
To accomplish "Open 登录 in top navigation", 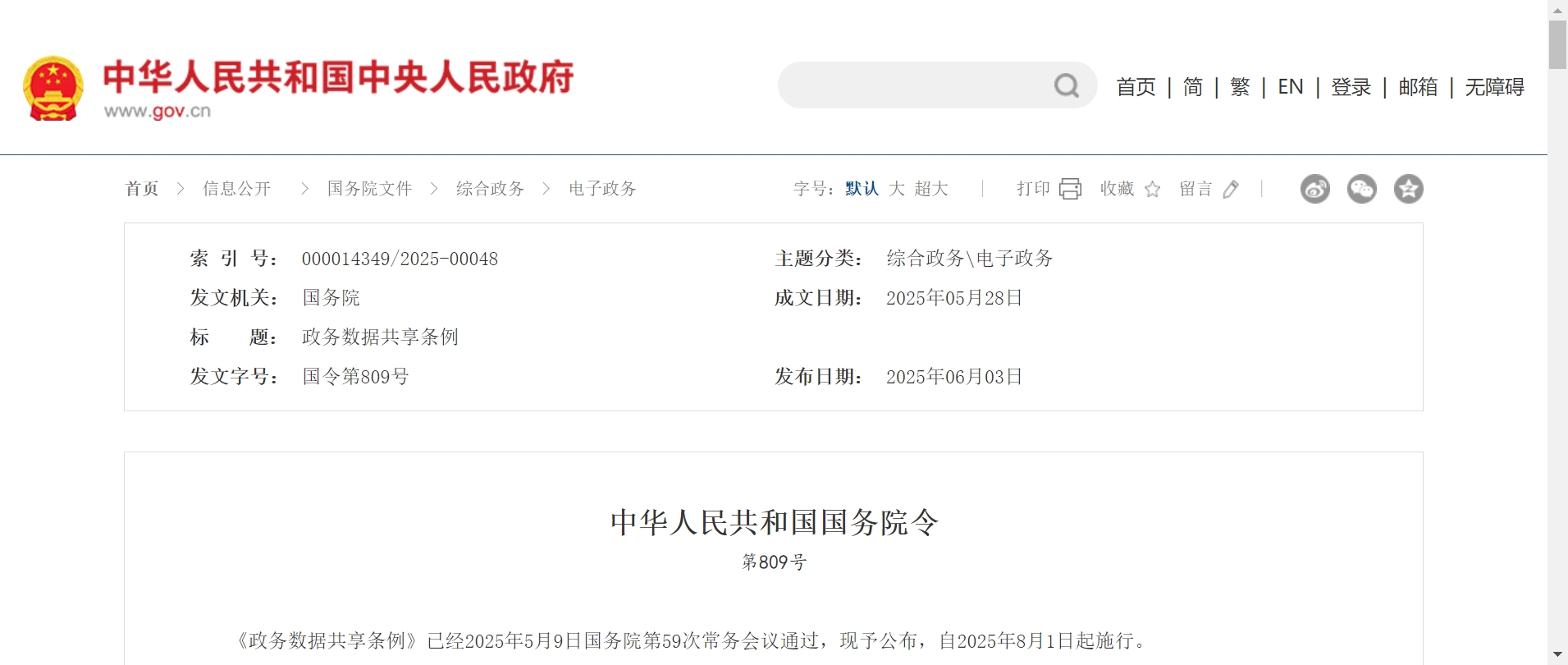I will coord(1351,87).
